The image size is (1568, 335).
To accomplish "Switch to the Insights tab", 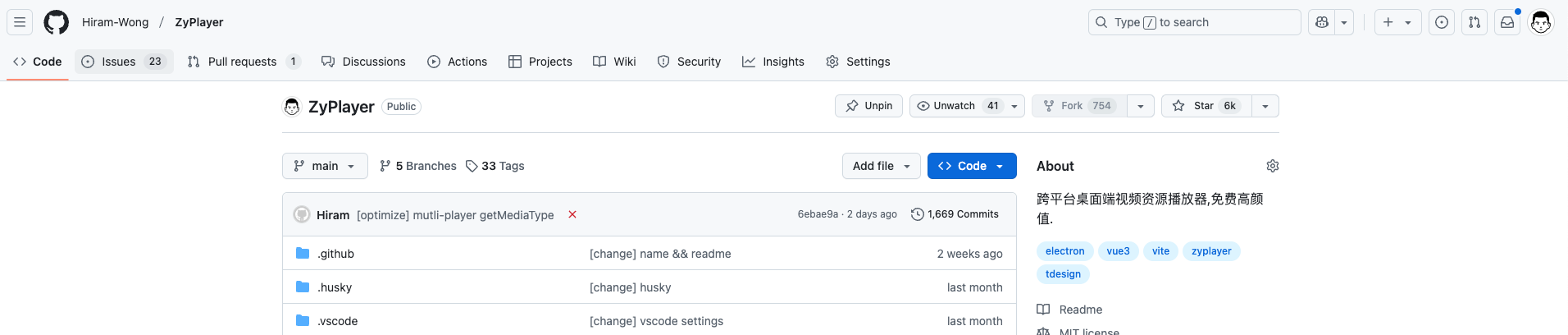I will (x=773, y=62).
